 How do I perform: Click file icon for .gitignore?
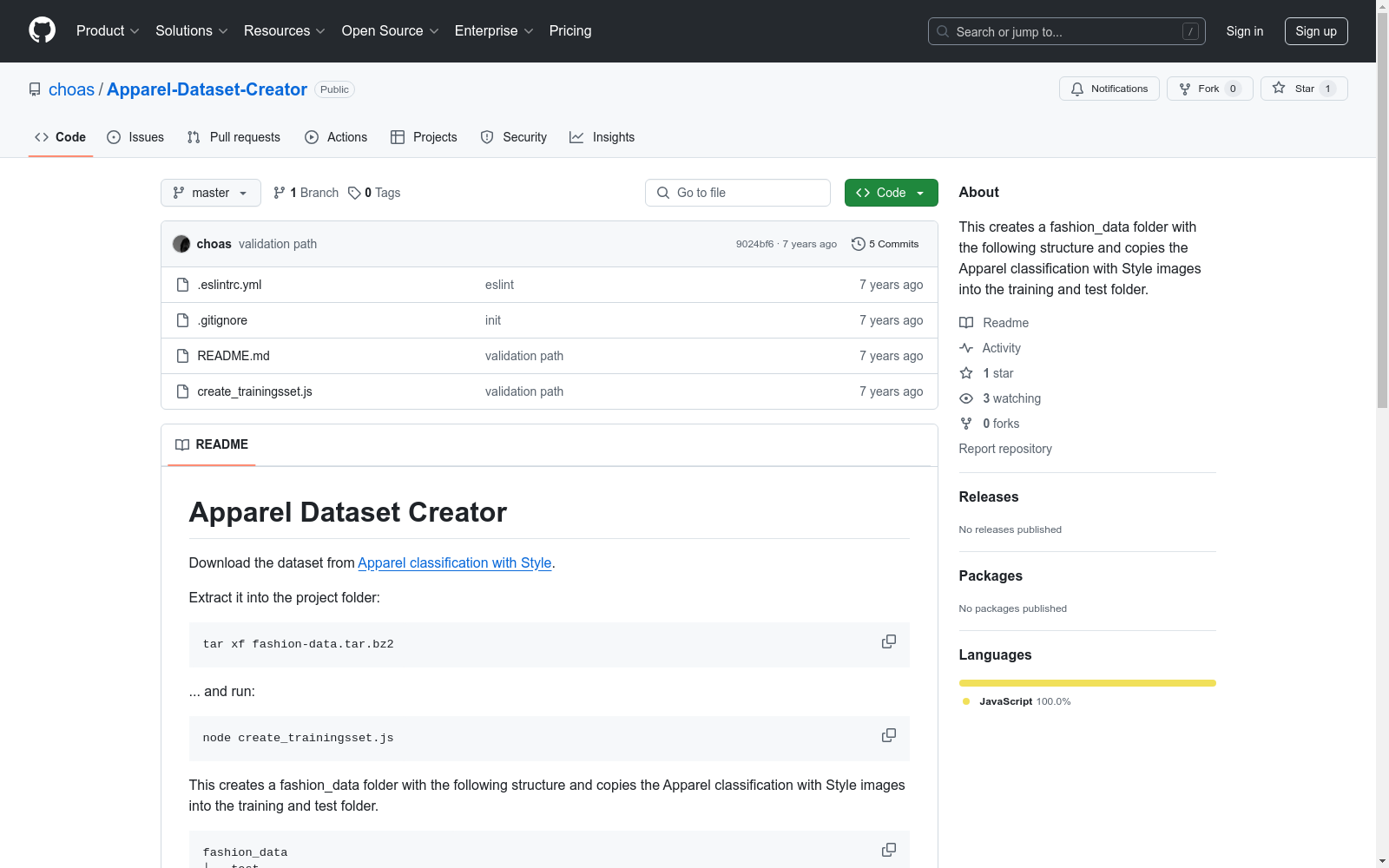point(182,320)
